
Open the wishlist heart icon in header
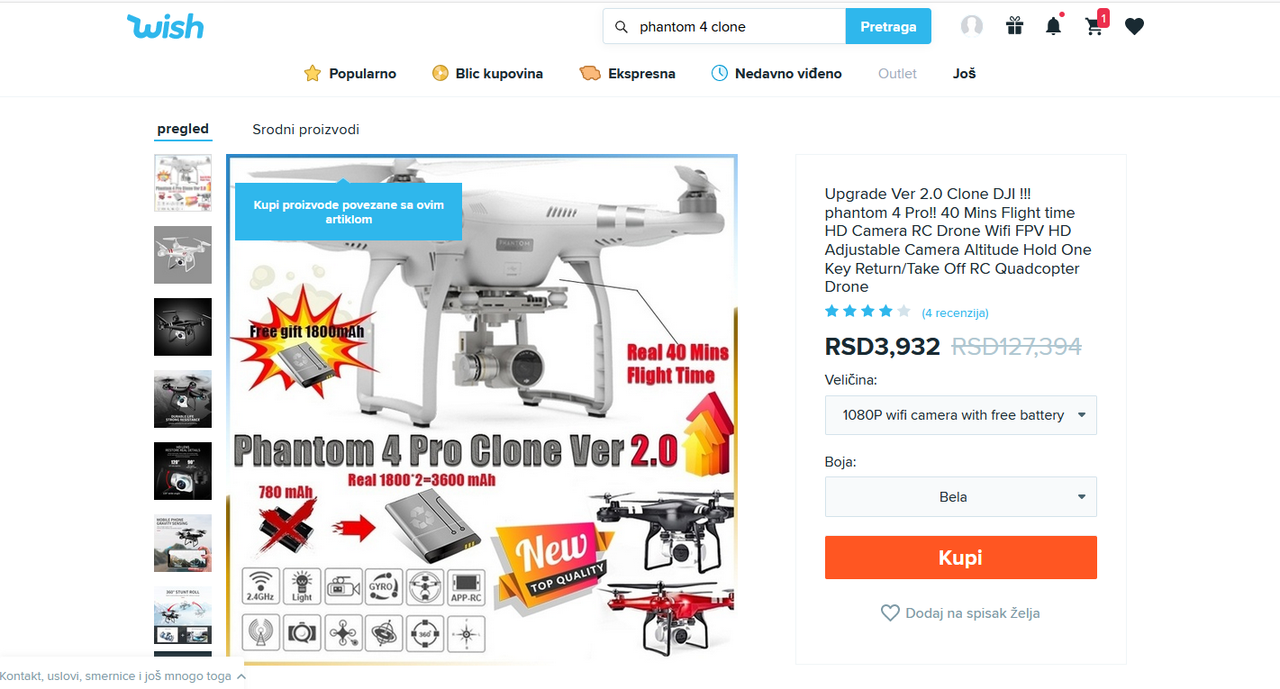pos(1134,27)
